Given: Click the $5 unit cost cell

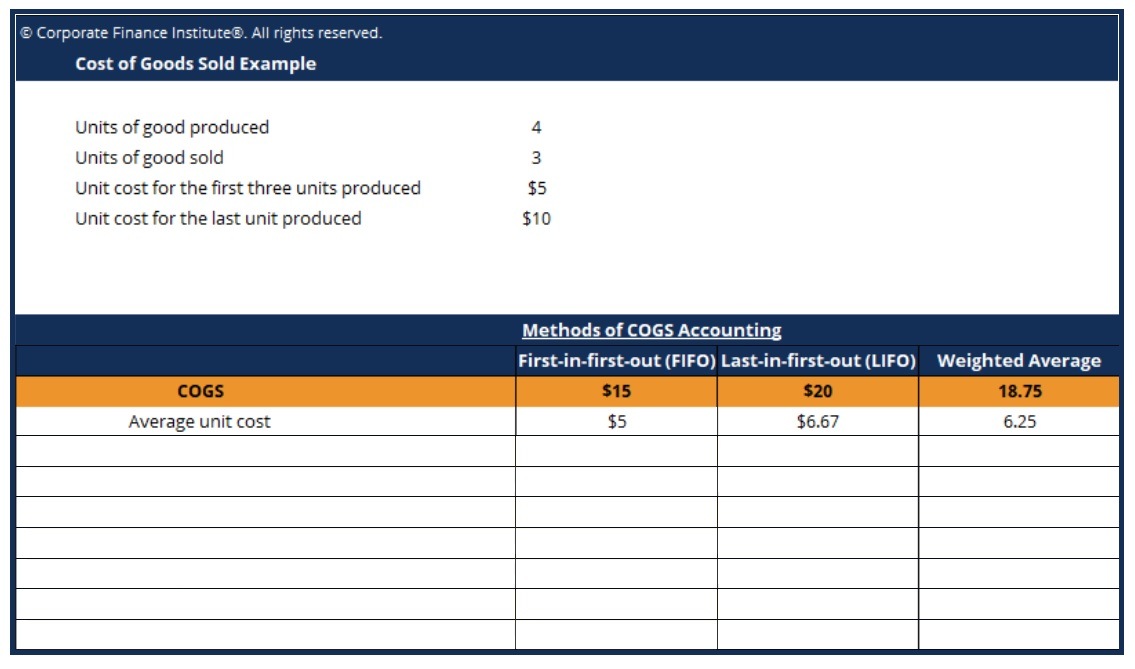Looking at the screenshot, I should click(536, 188).
